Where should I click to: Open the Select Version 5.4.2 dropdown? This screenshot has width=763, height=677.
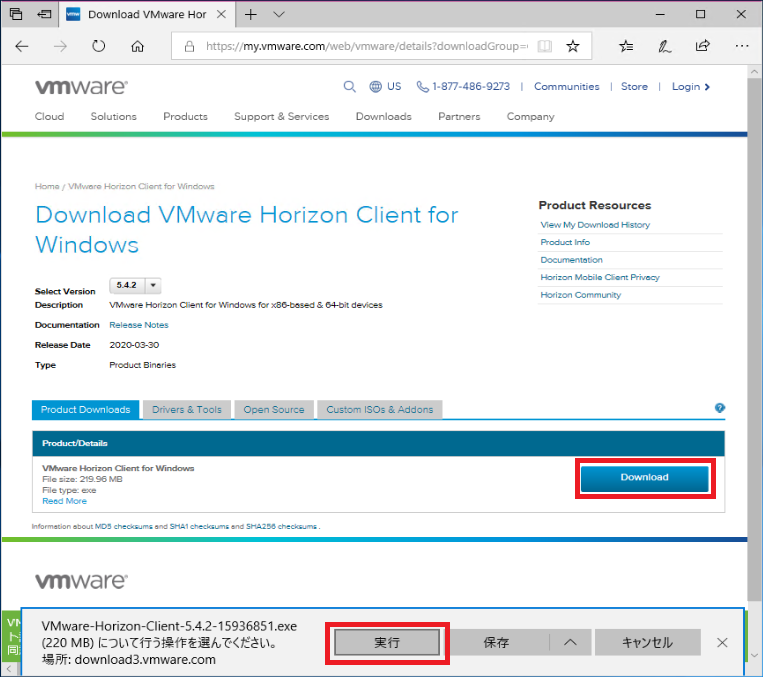135,285
